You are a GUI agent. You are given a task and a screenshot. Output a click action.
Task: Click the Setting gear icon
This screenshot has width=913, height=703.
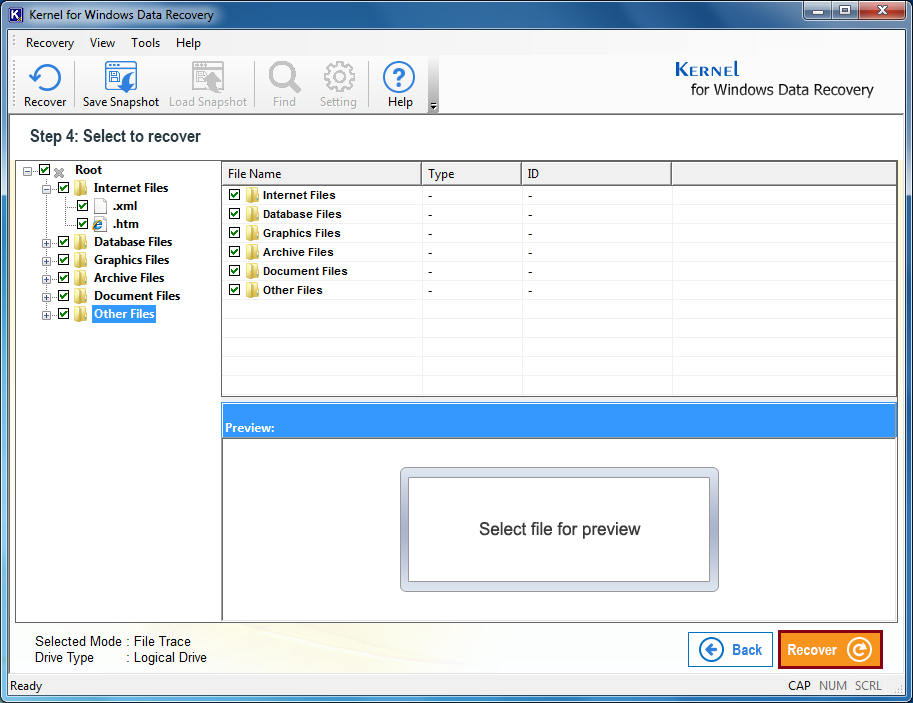click(338, 77)
